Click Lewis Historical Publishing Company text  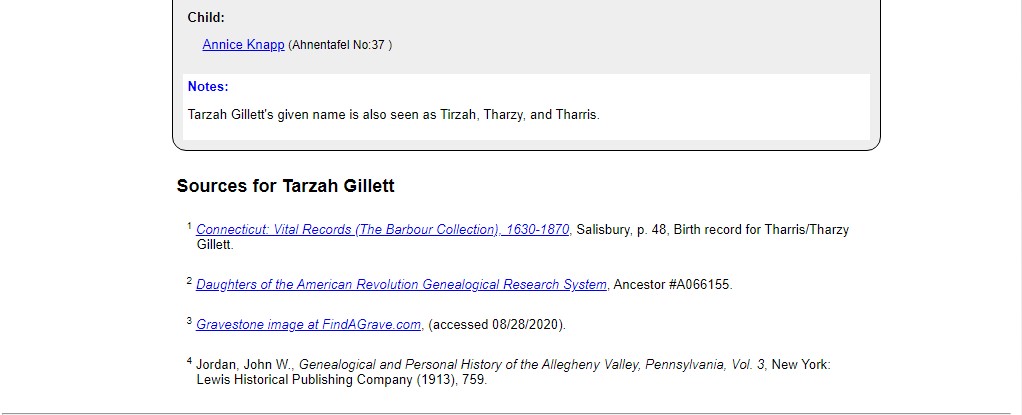pyautogui.click(x=304, y=379)
